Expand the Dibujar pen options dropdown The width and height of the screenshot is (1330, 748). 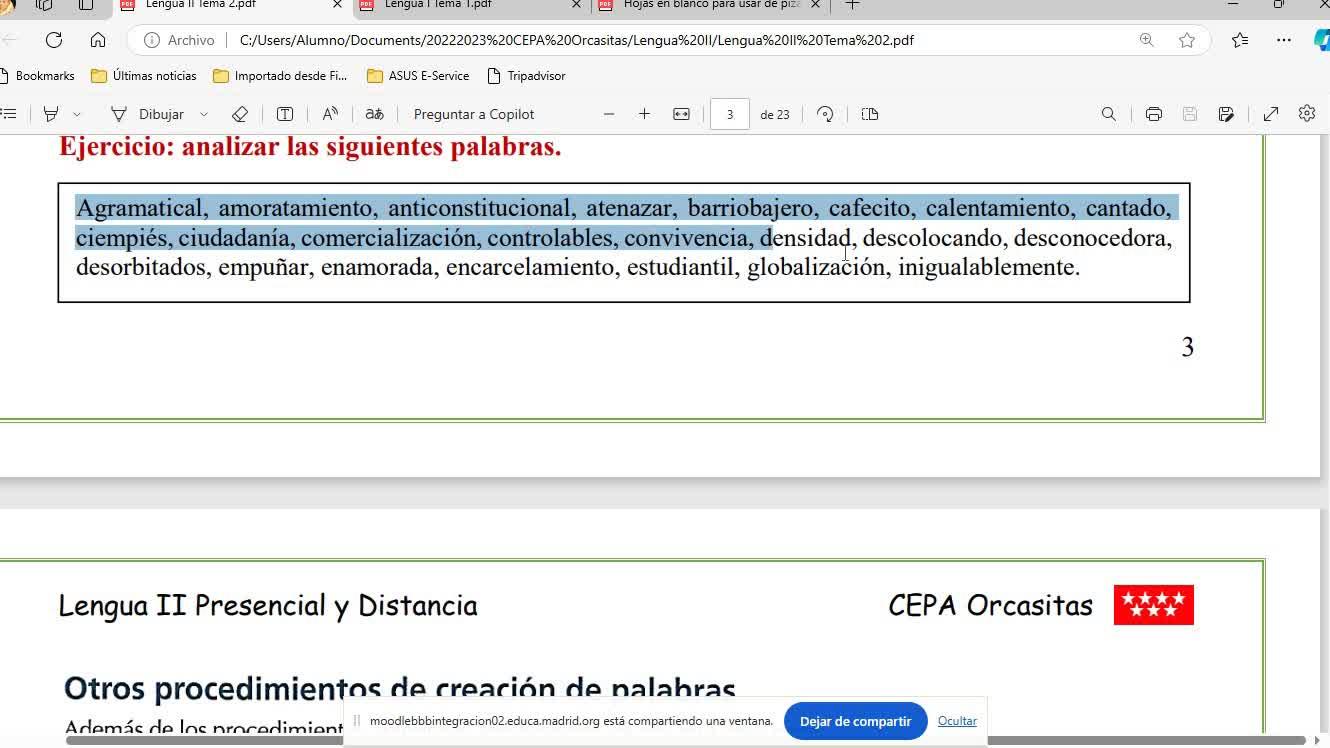click(204, 114)
